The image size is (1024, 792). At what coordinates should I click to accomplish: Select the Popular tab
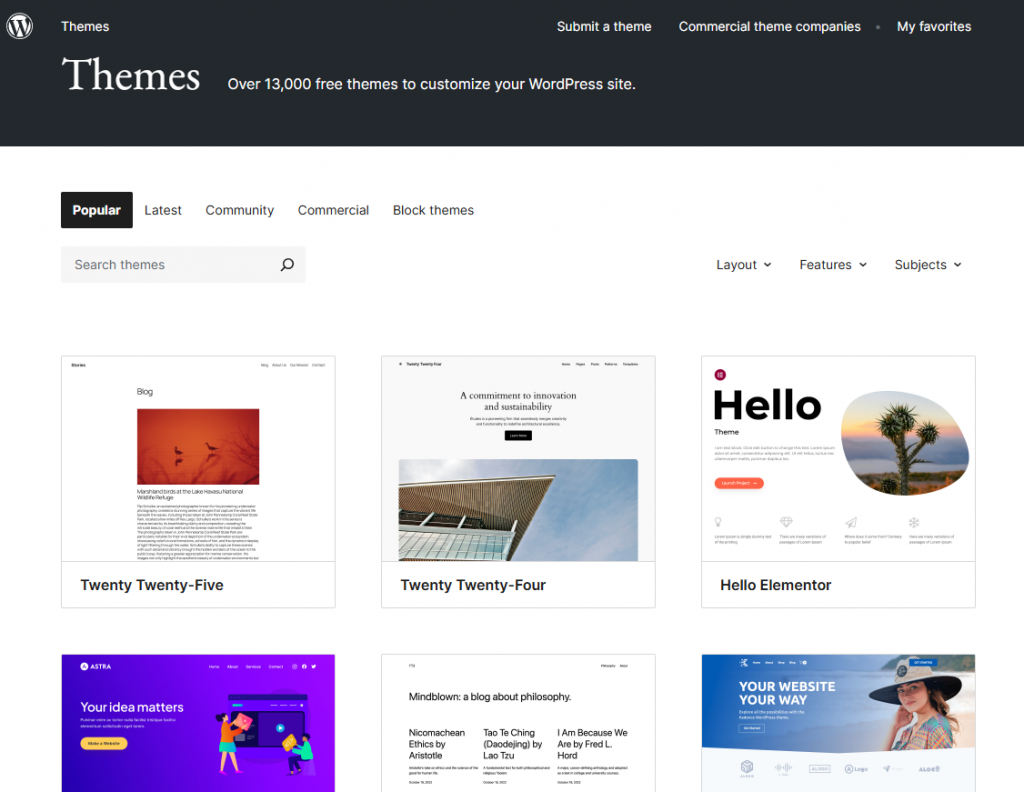[x=97, y=210]
